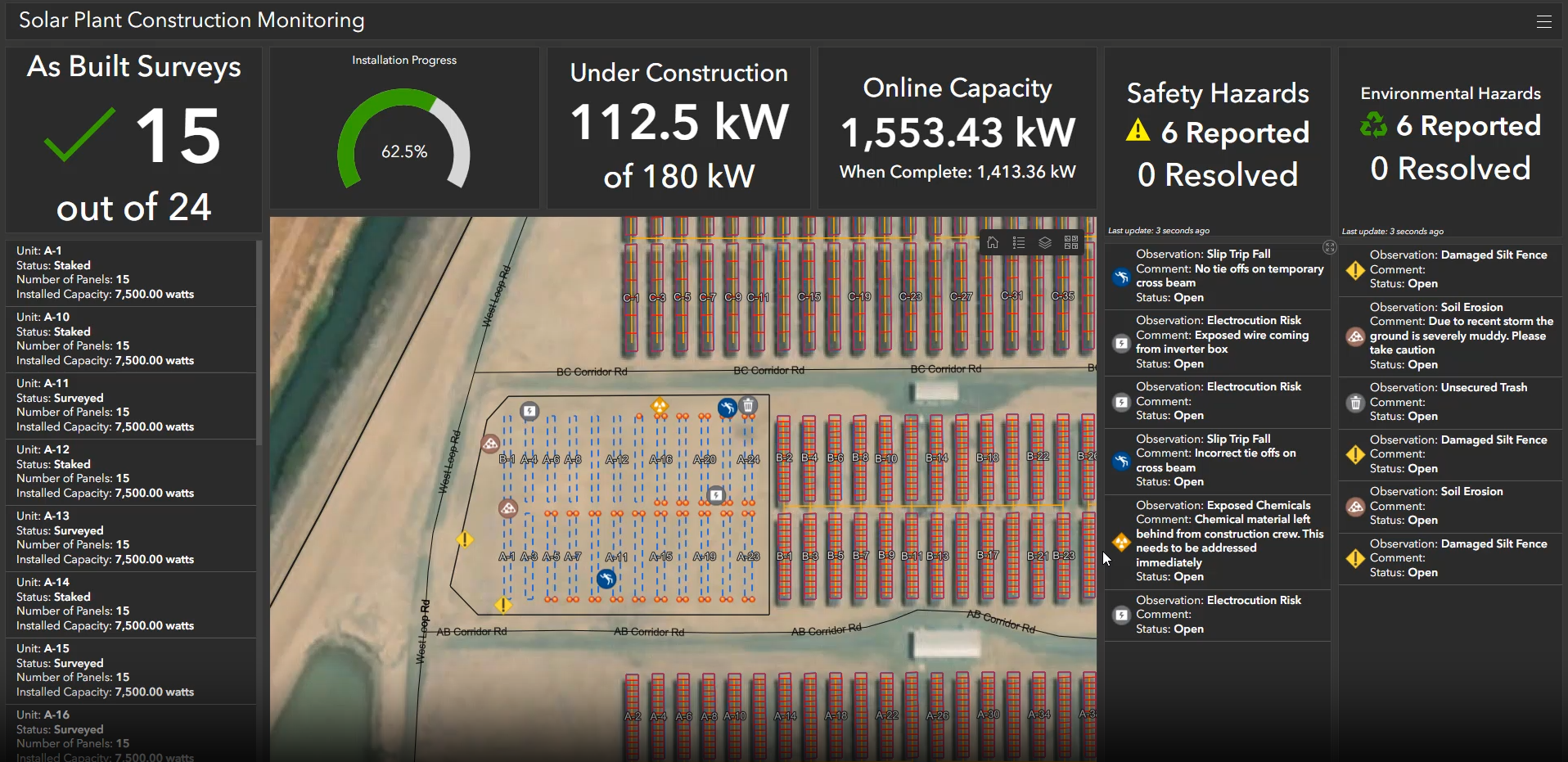Select the Unsecured Trash environmental entry

pos(1450,402)
